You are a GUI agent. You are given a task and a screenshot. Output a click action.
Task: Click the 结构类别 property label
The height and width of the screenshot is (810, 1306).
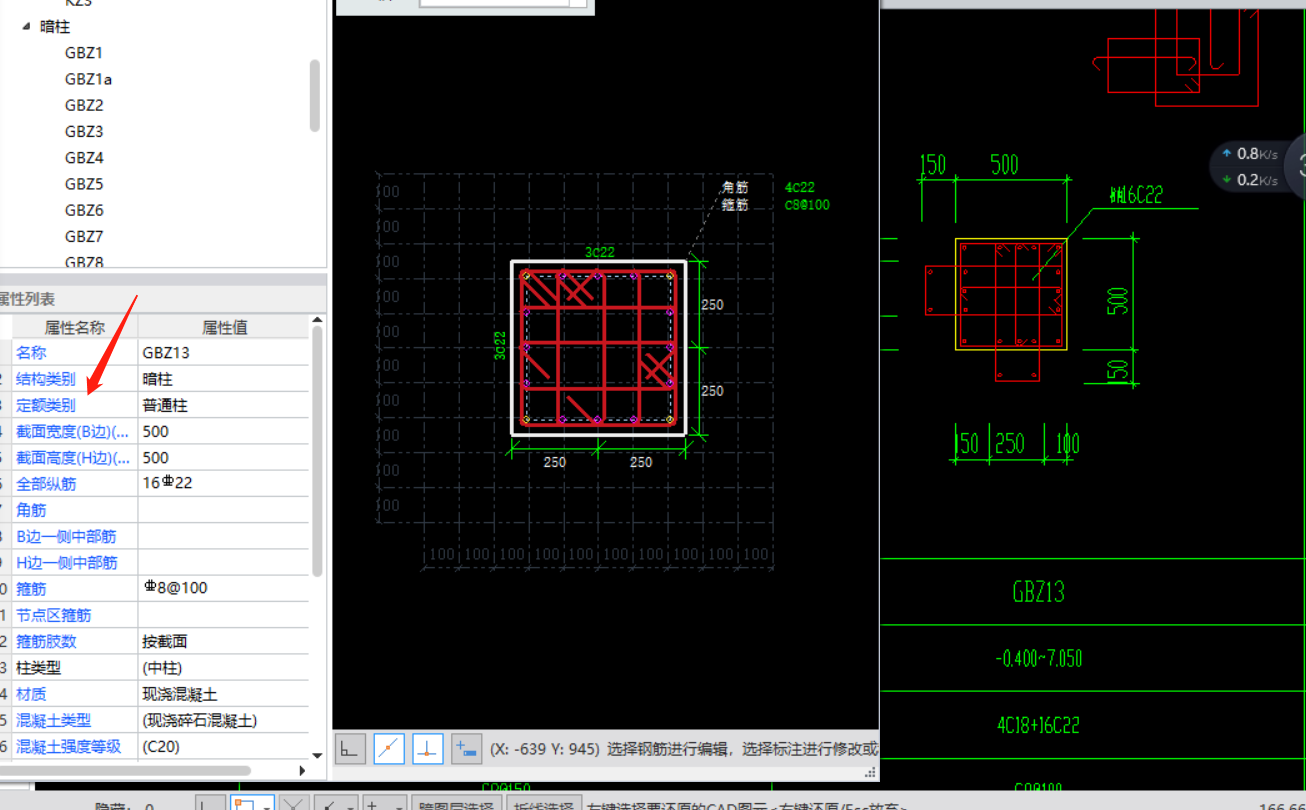pos(45,379)
